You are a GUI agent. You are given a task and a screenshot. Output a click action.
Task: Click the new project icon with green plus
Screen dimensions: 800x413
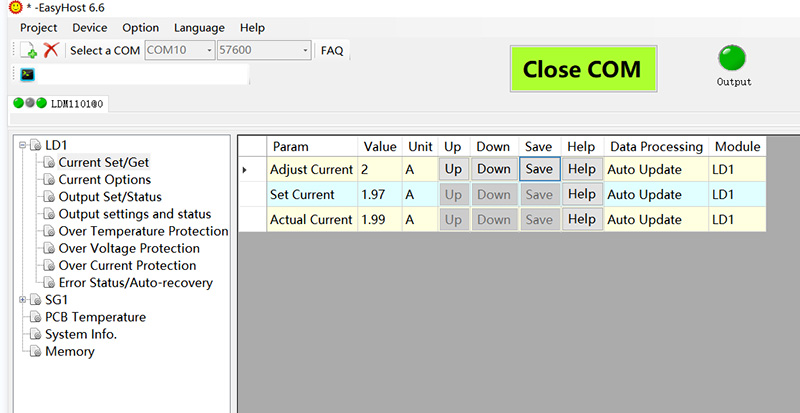click(x=29, y=50)
